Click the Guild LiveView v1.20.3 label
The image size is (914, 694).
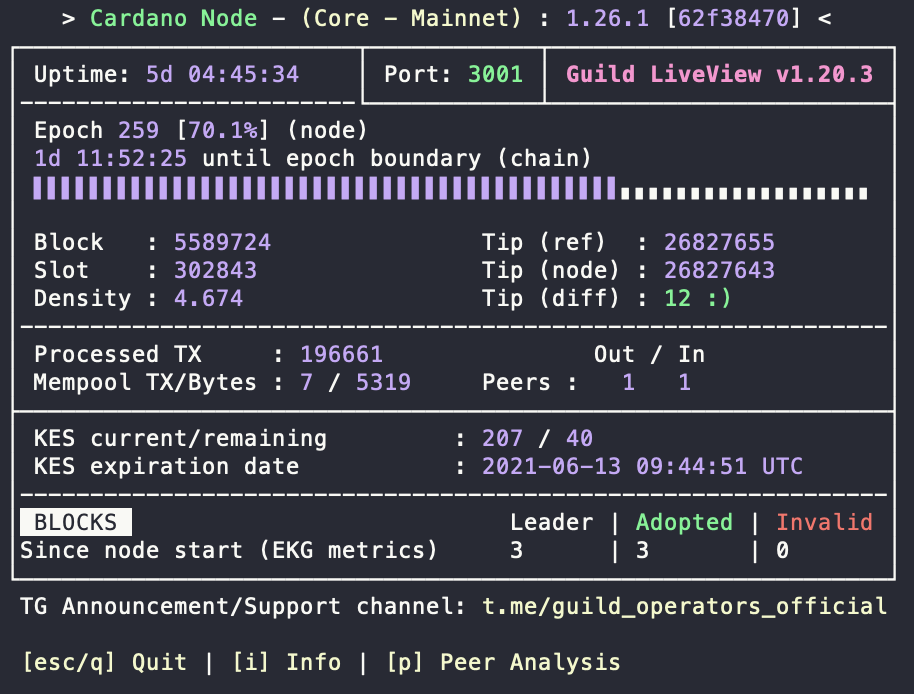pyautogui.click(x=719, y=75)
